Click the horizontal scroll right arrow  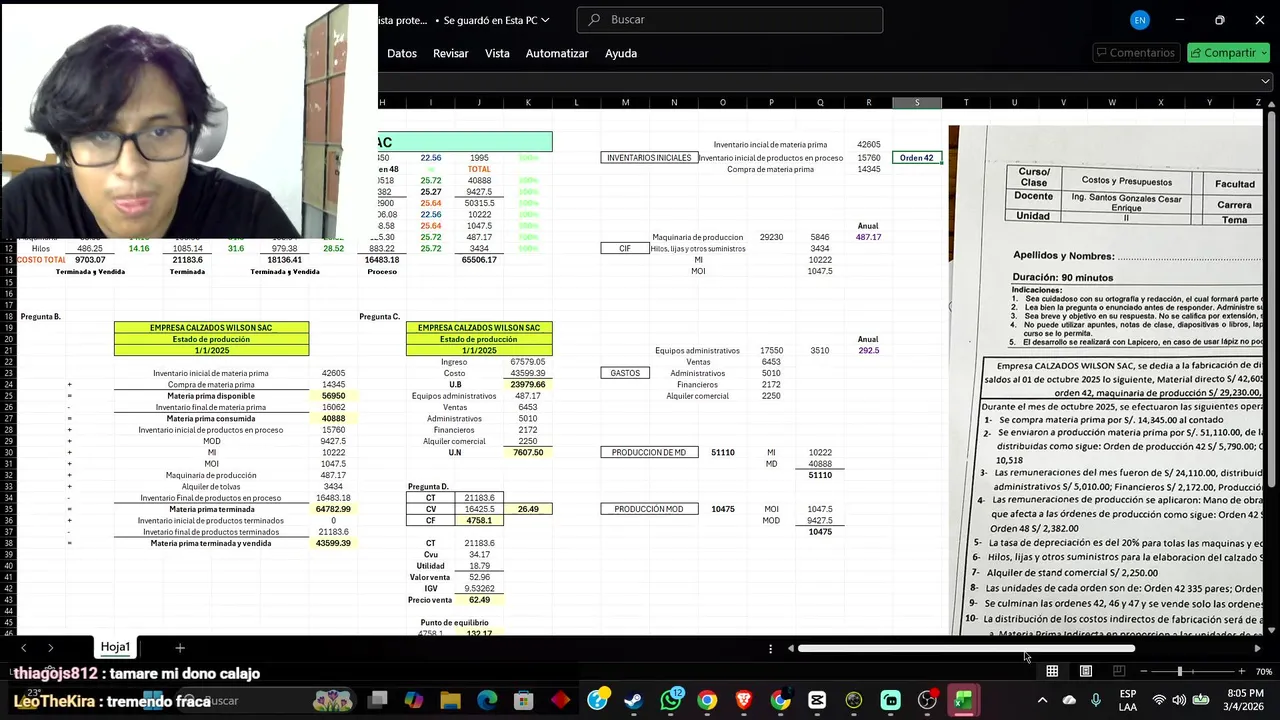(x=1257, y=648)
